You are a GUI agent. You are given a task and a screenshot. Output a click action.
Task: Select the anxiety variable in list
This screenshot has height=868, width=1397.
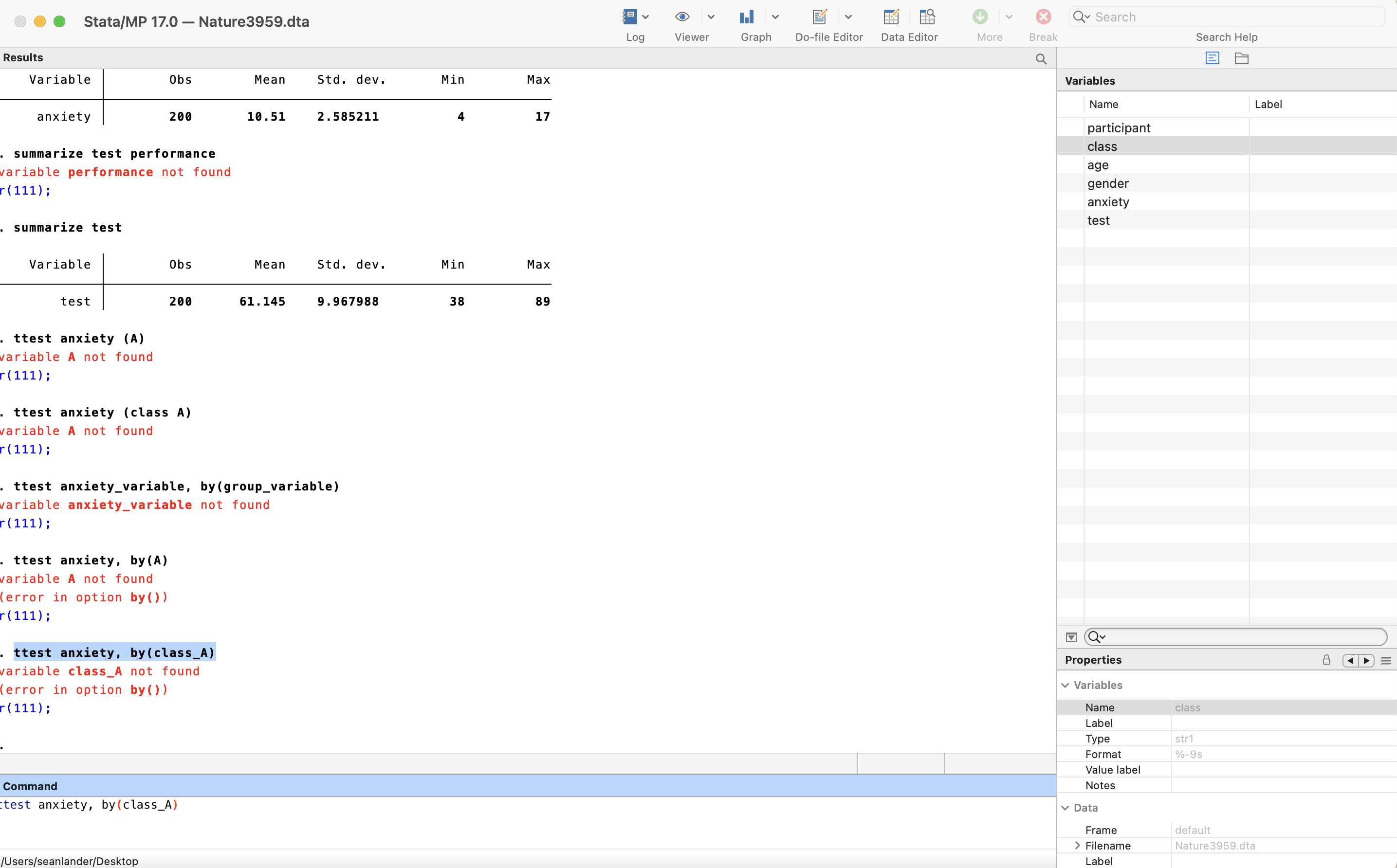coord(1107,202)
